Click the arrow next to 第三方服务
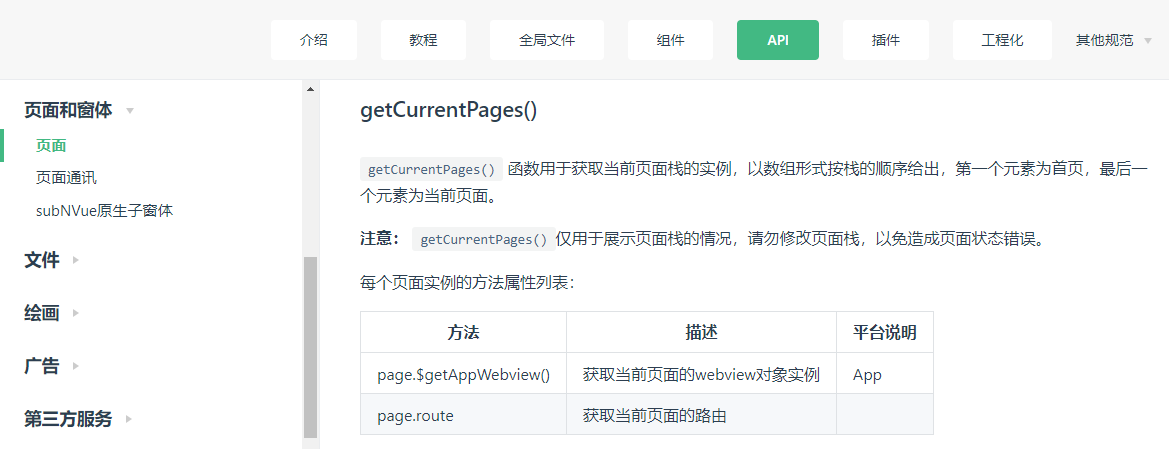The image size is (1169, 449). click(128, 419)
